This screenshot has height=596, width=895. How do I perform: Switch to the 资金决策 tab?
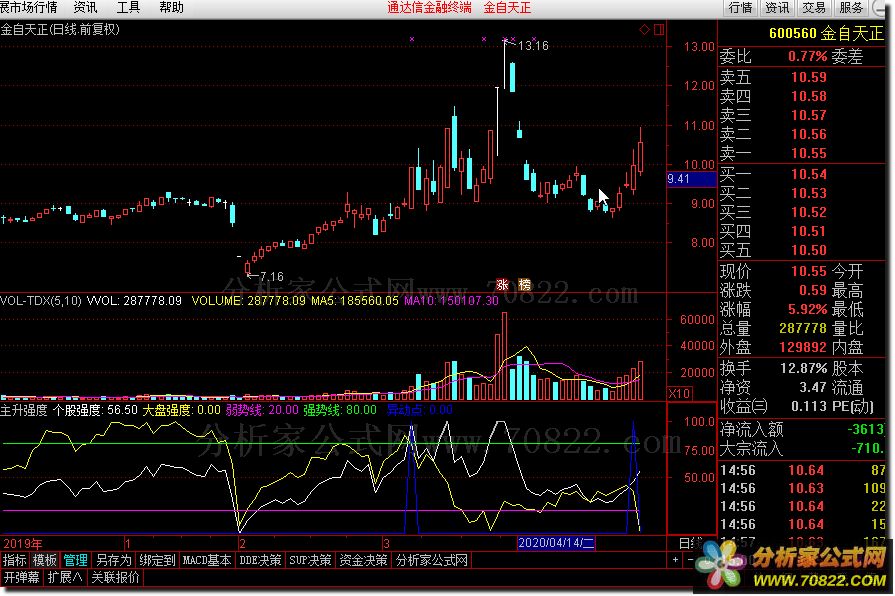point(363,560)
